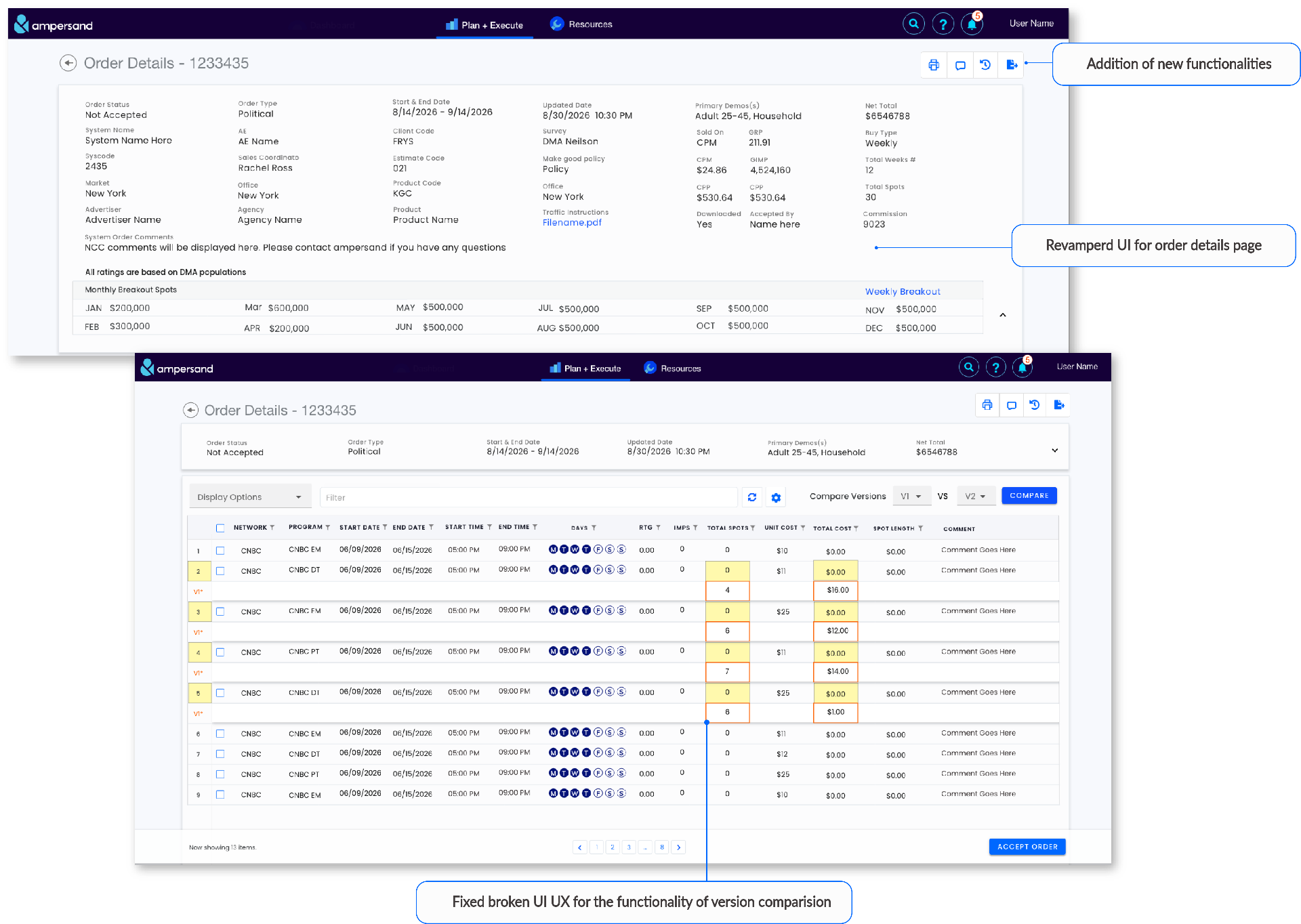Click filter icon on TOTAL COST column

coord(856,528)
